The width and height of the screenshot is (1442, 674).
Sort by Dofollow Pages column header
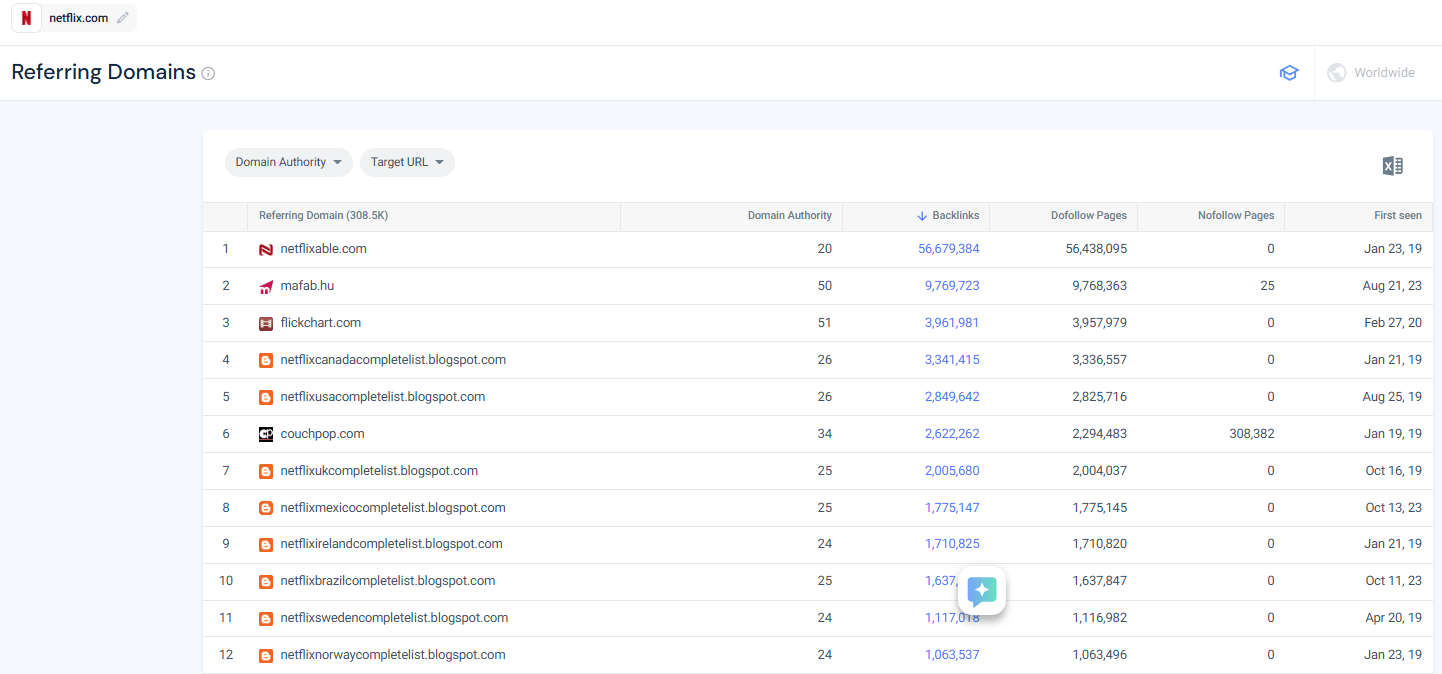[x=1089, y=216]
